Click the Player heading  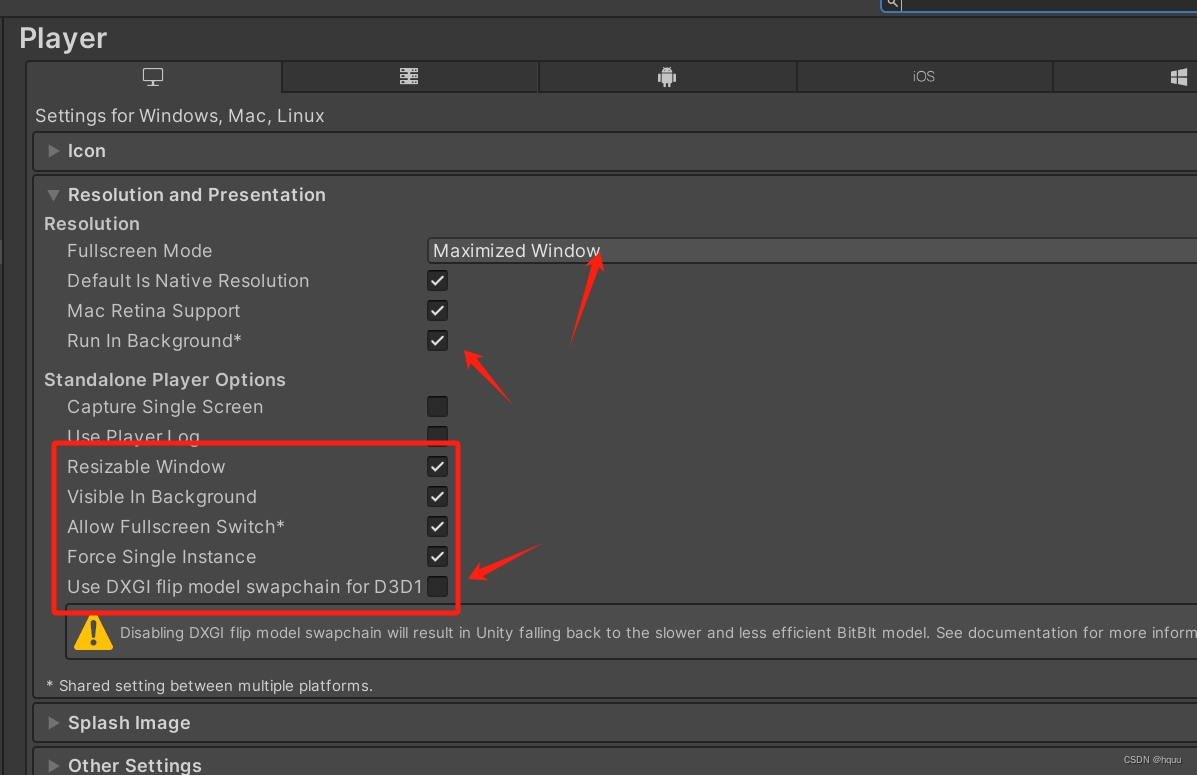coord(63,38)
